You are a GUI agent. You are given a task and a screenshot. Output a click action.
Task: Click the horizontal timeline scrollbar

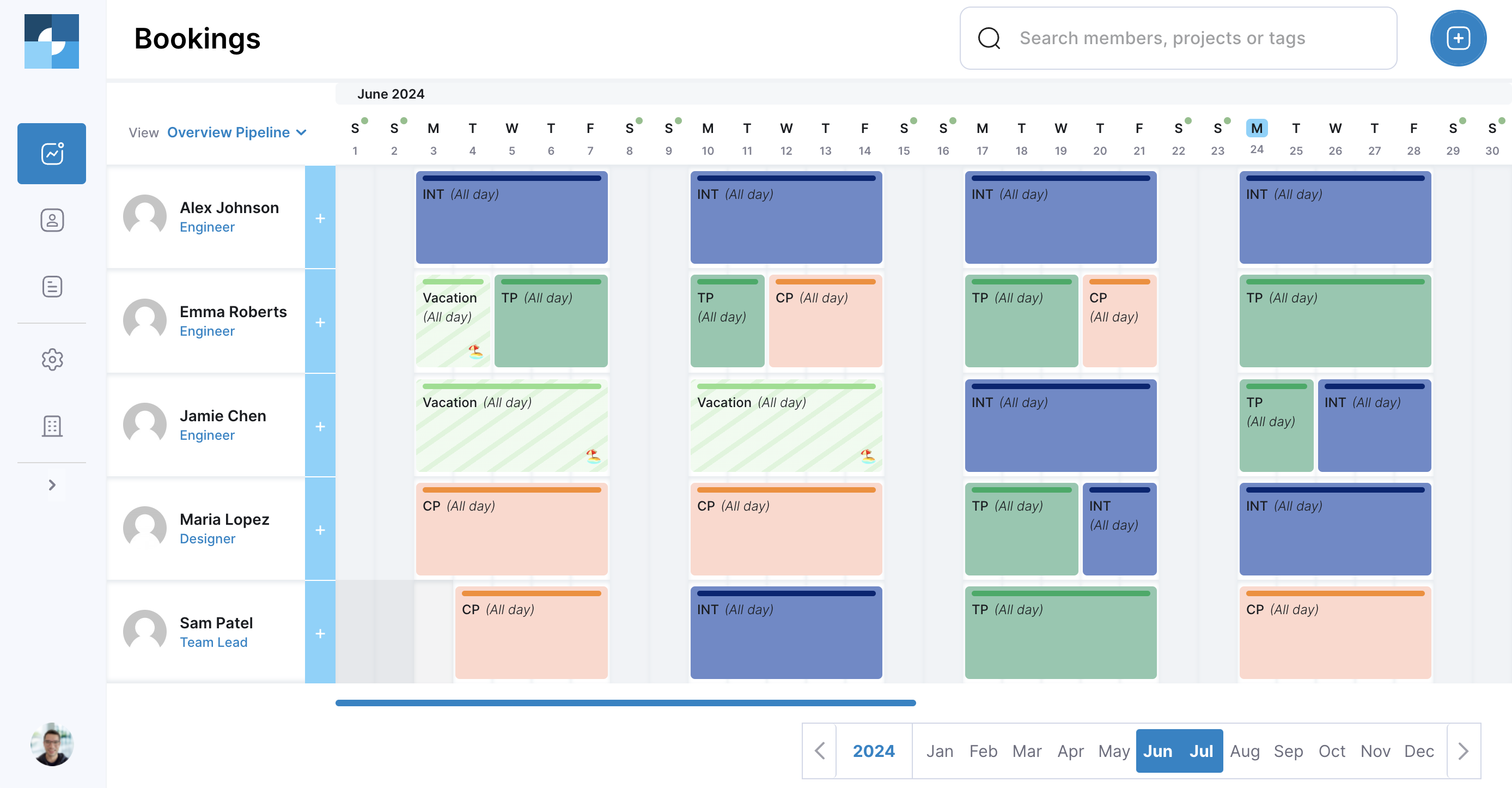(625, 703)
